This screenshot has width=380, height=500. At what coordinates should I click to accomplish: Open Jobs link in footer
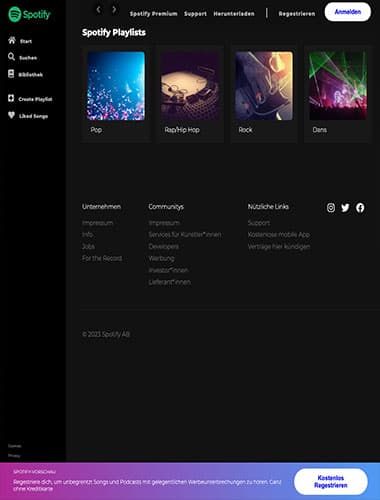(88, 246)
